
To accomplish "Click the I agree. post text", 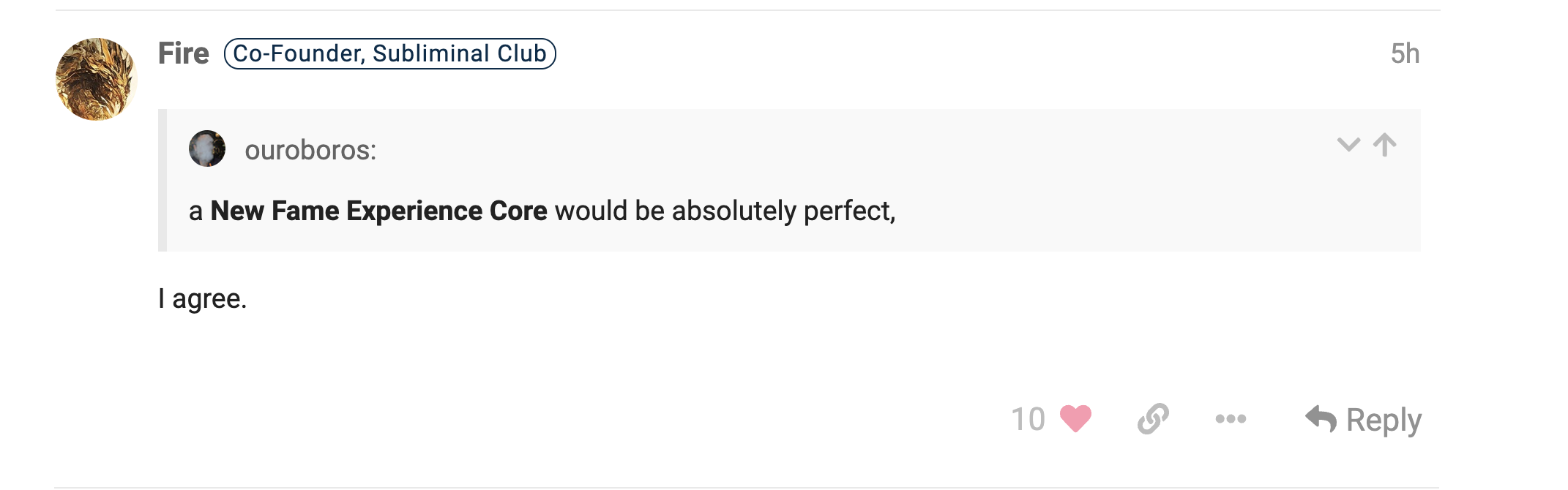I will coord(203,299).
